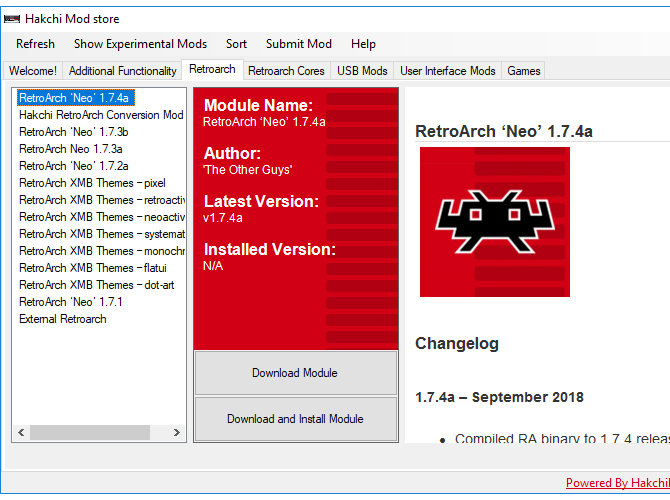670x500 pixels.
Task: Select RetroArch 'Neo' 1.7.2a in list
Action: [x=74, y=166]
